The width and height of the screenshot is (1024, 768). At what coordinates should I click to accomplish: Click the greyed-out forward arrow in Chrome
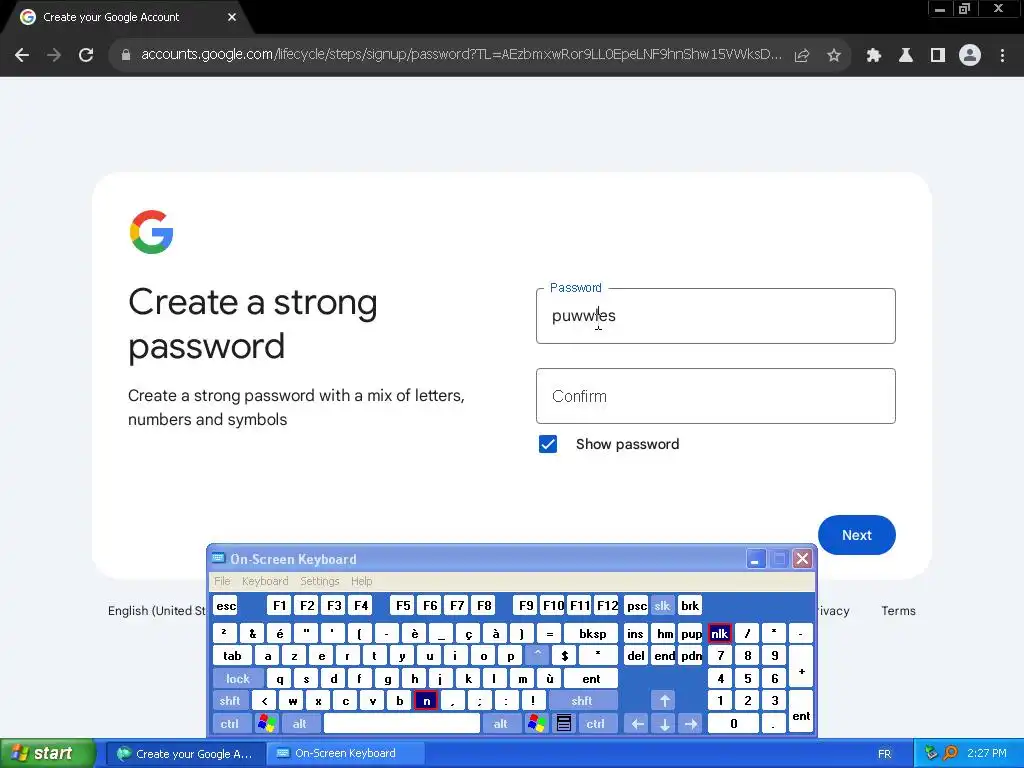coord(54,56)
